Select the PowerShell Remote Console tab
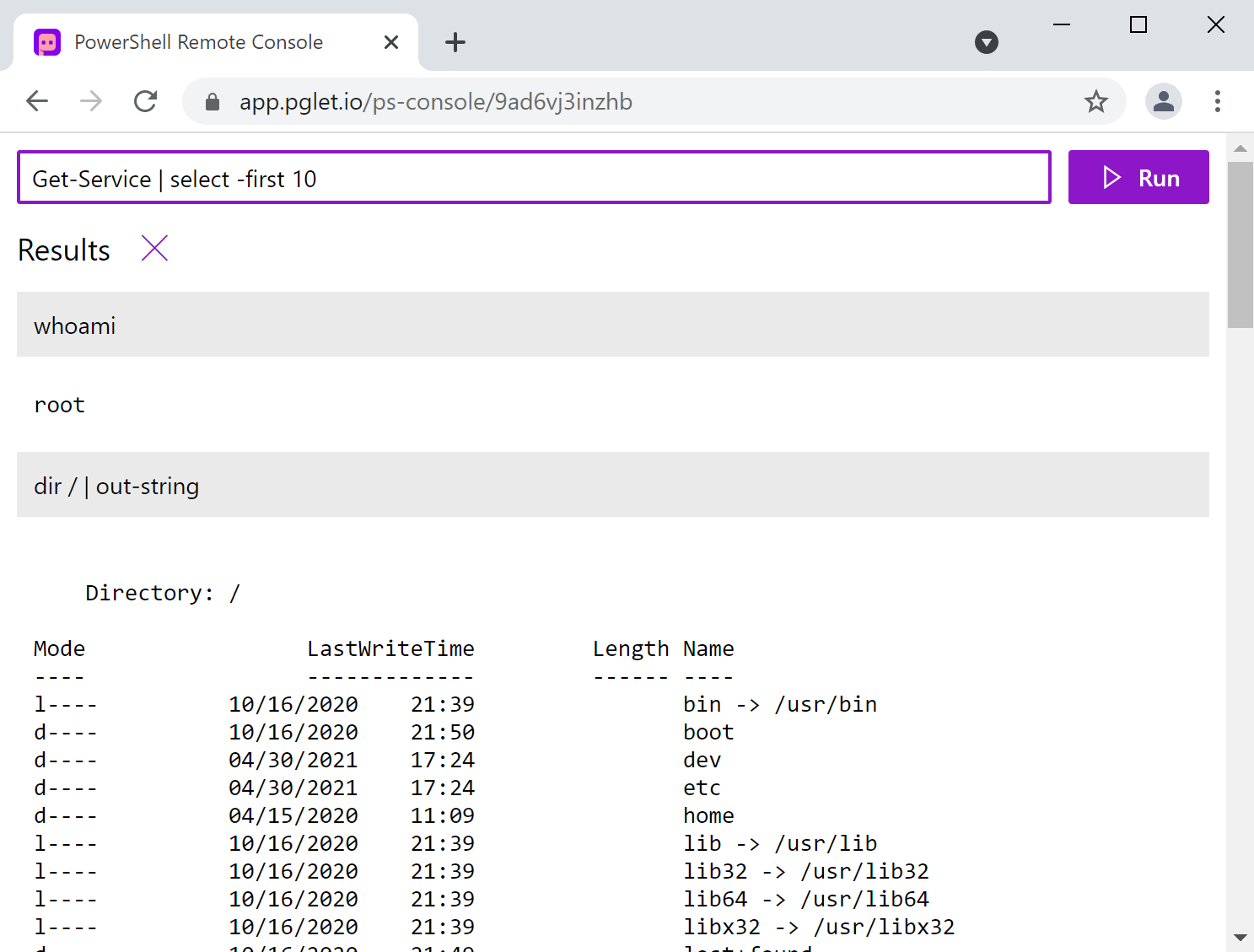This screenshot has height=952, width=1254. point(198,42)
